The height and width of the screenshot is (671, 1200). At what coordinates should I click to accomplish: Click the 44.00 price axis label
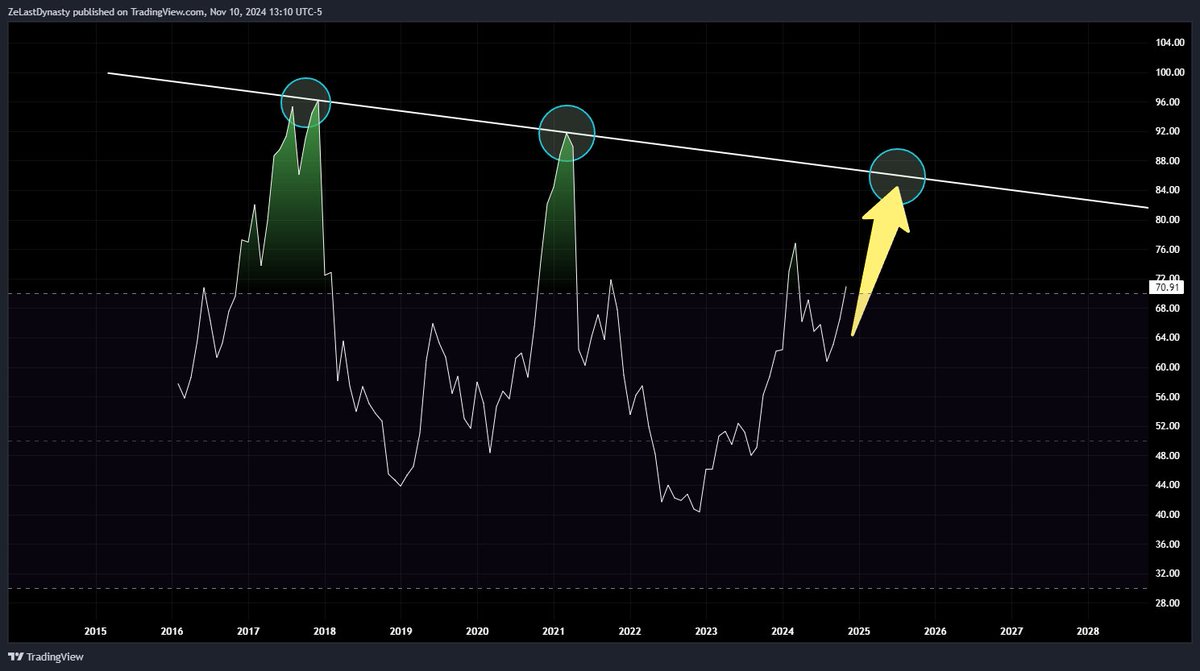pos(1169,485)
